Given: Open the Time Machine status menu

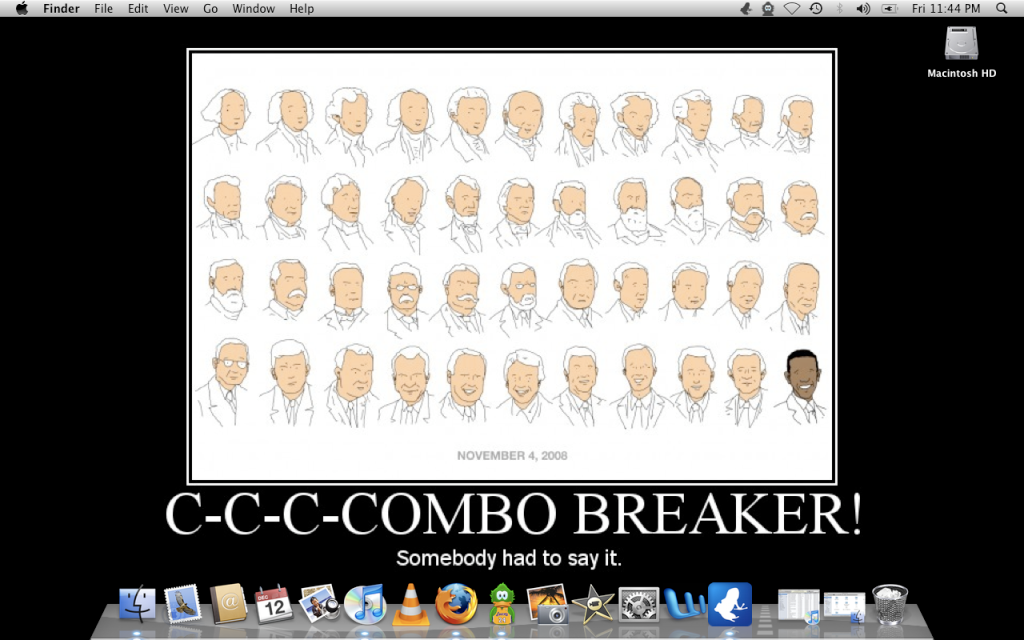Looking at the screenshot, I should [x=816, y=8].
